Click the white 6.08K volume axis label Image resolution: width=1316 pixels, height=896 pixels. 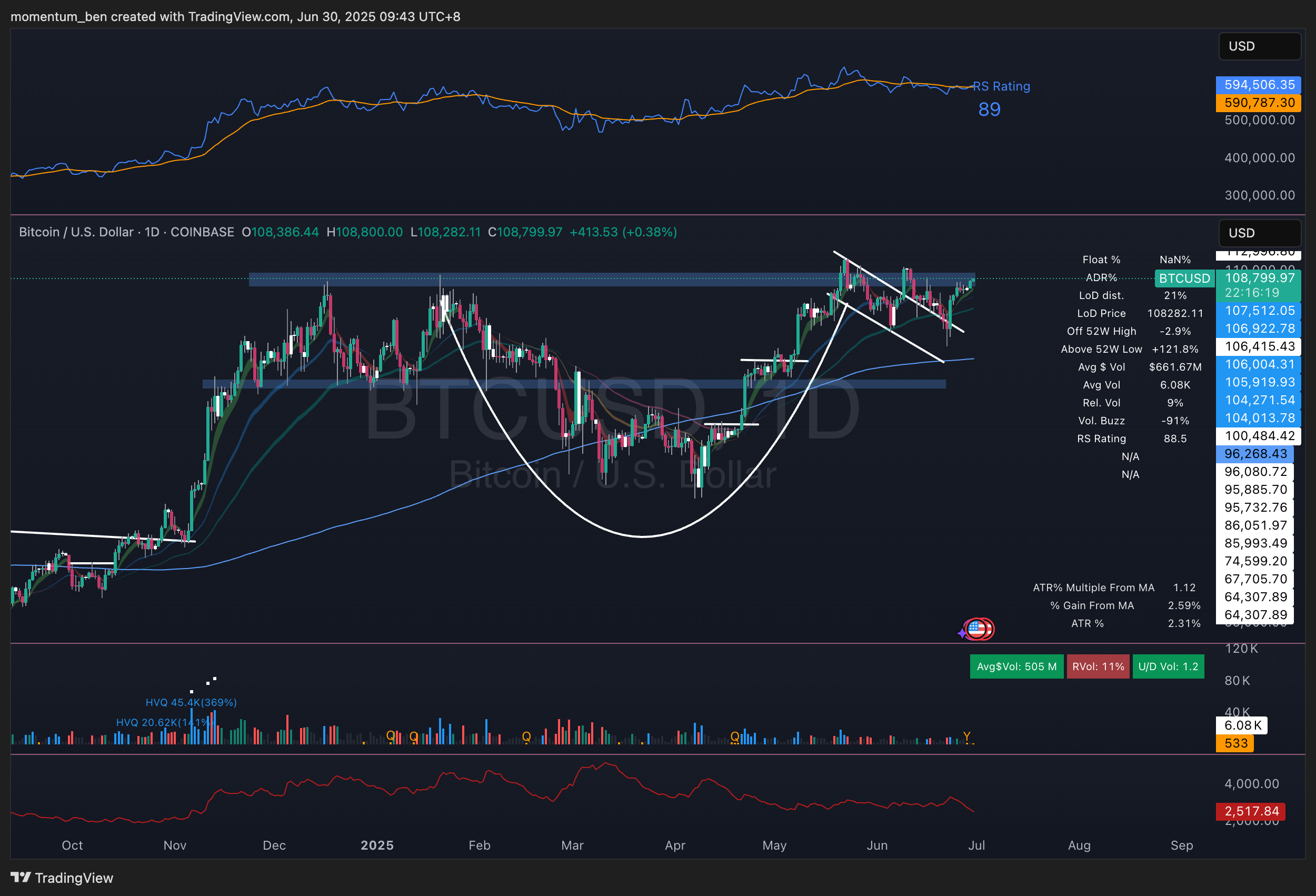pyautogui.click(x=1242, y=725)
